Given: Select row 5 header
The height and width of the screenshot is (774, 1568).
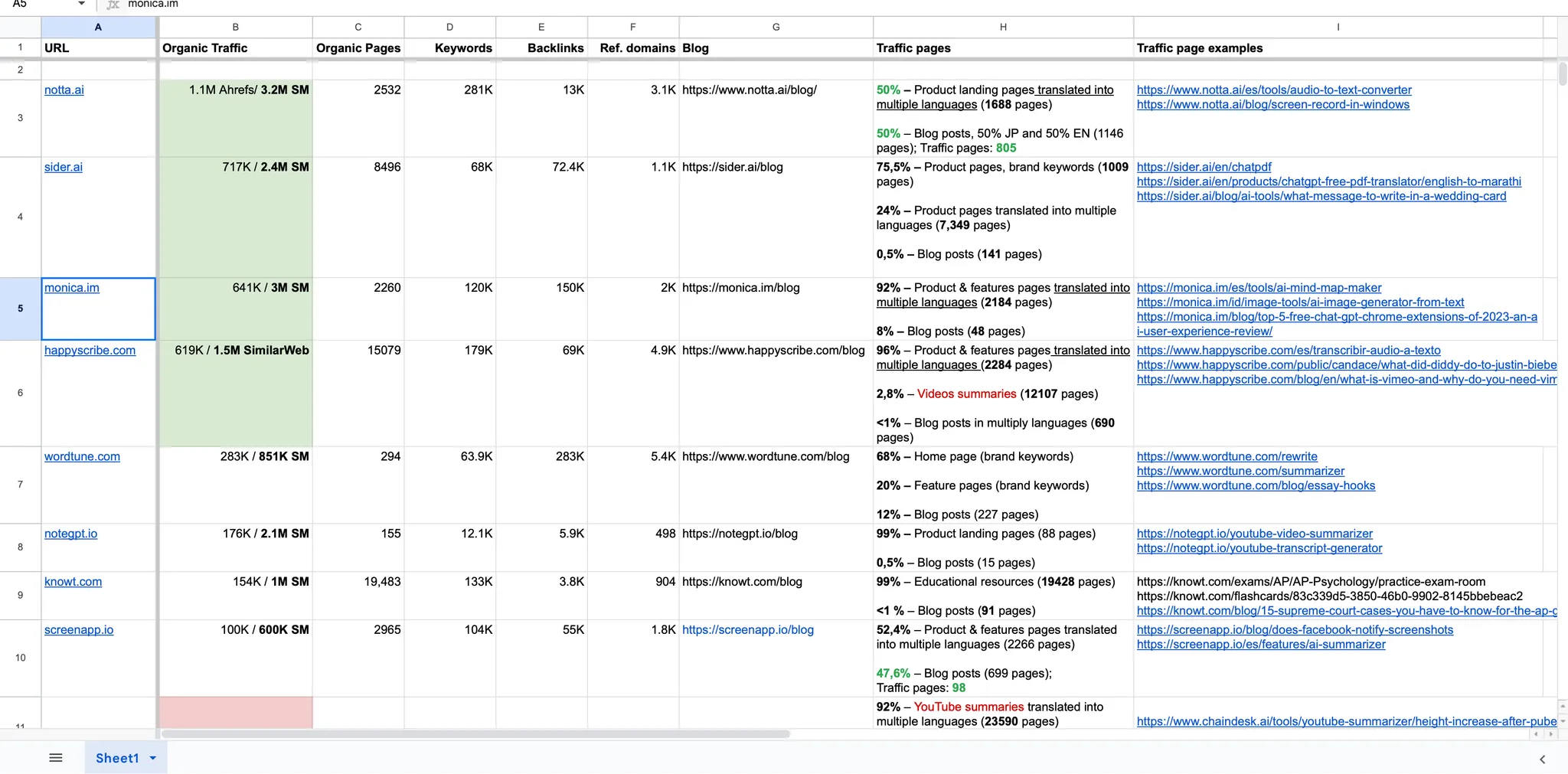Looking at the screenshot, I should pos(21,309).
